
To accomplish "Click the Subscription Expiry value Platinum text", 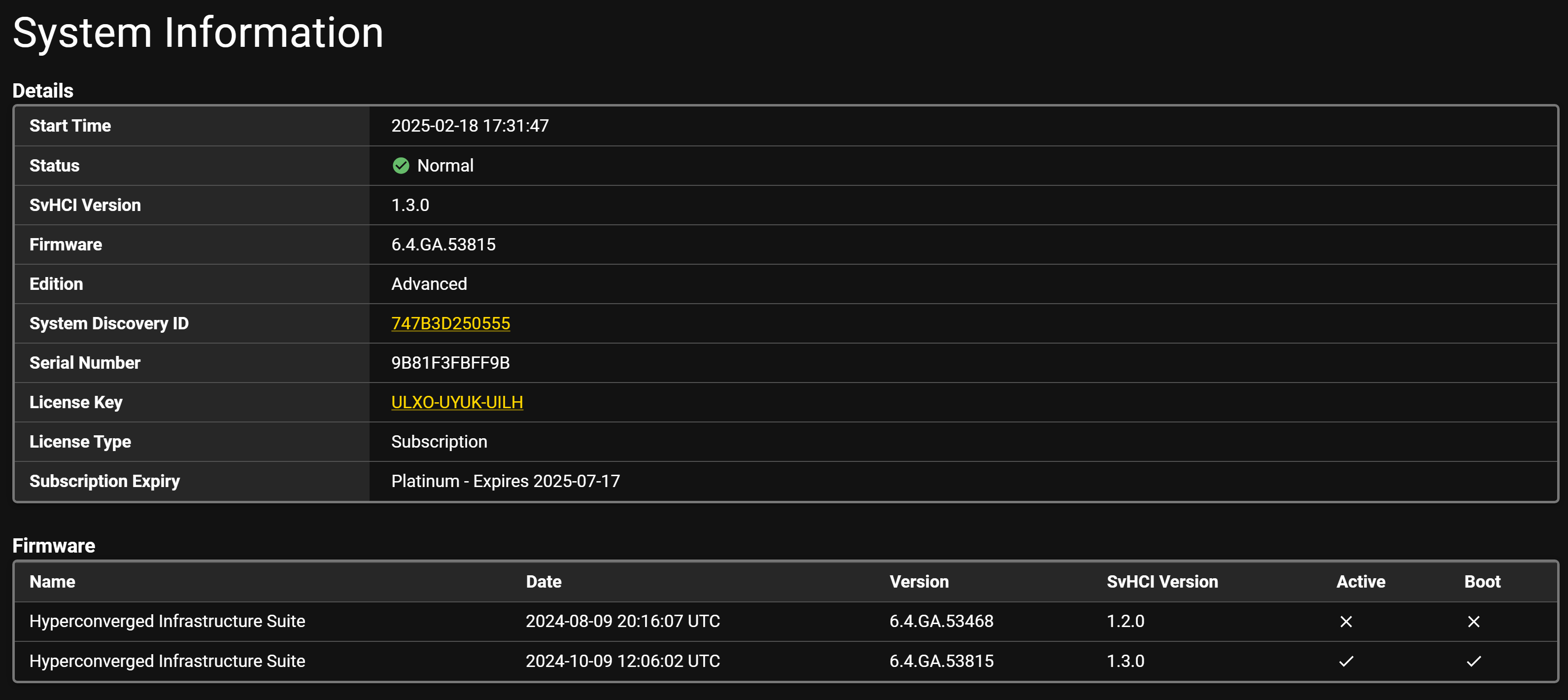I will point(425,481).
